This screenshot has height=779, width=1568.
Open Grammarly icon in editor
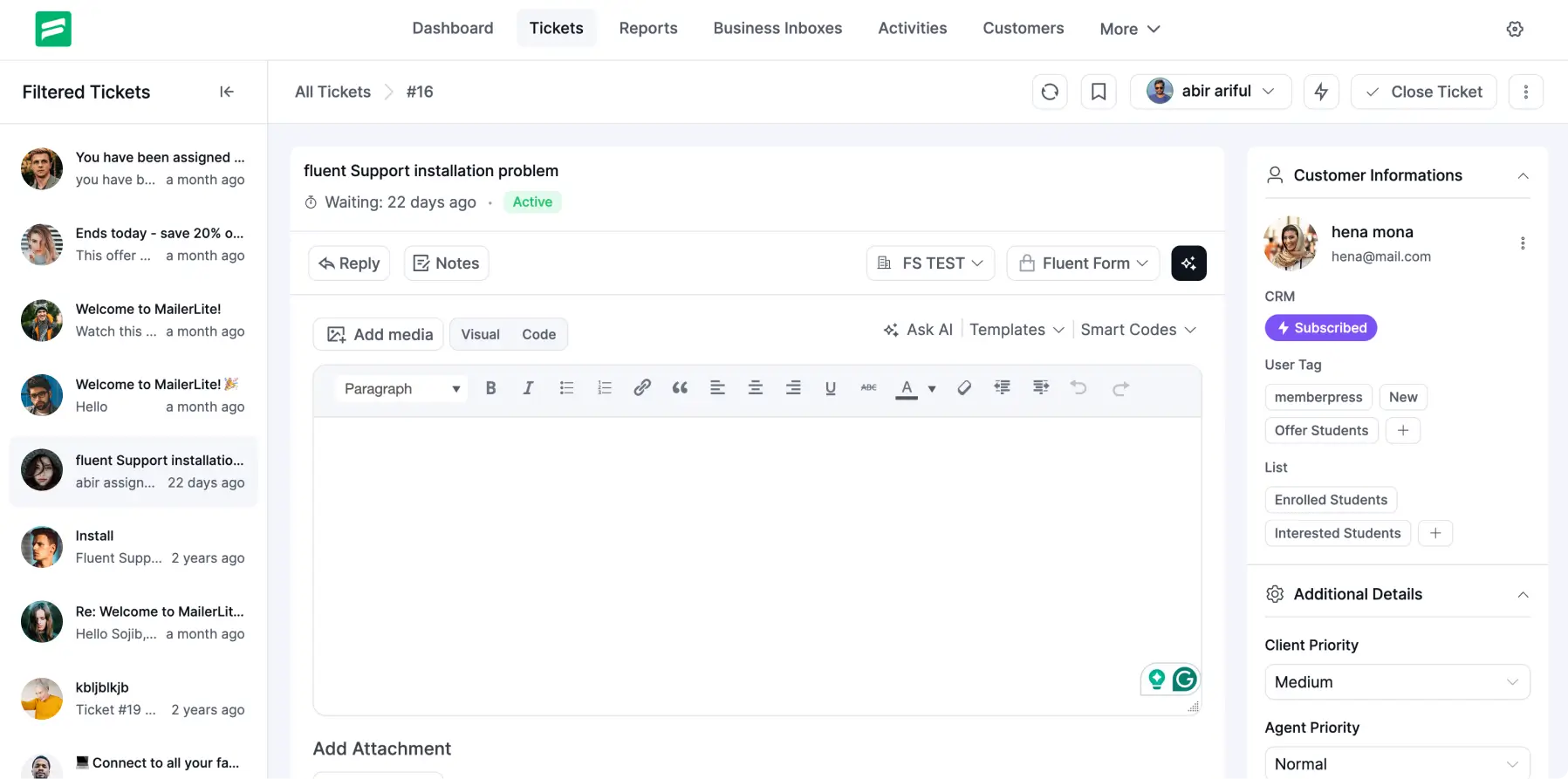click(x=1184, y=679)
